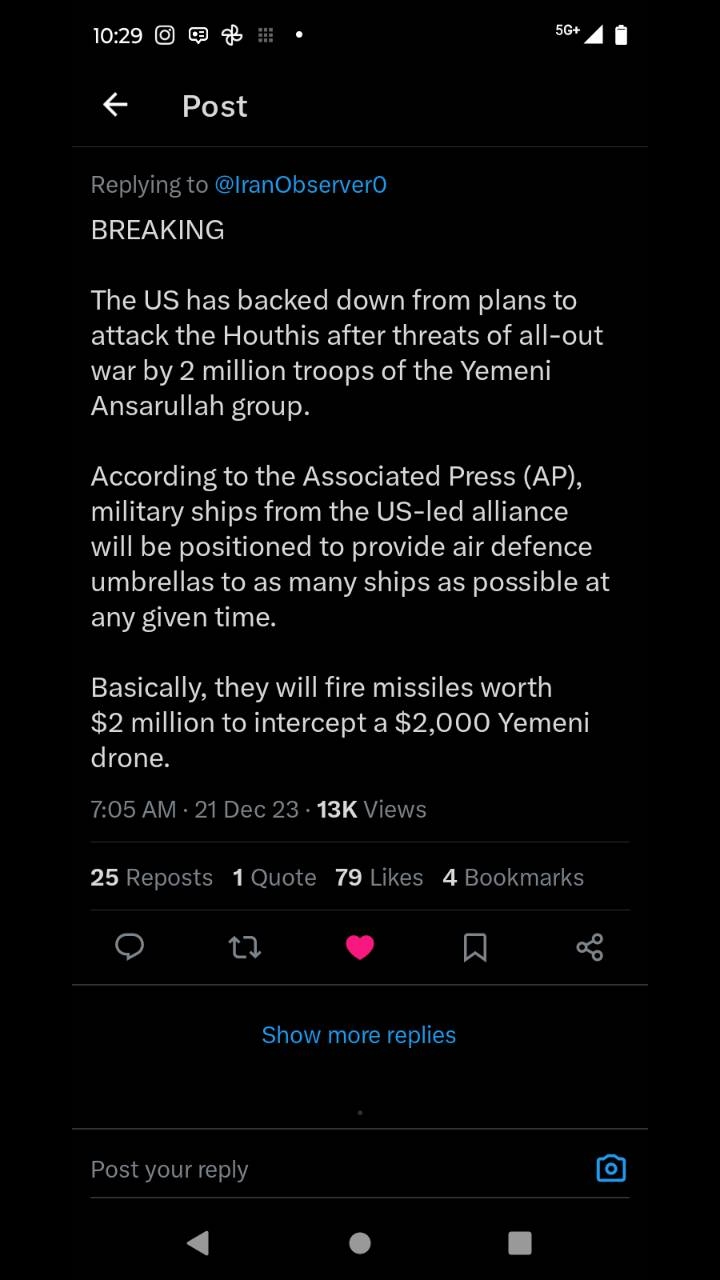View the 79 Likes list
The height and width of the screenshot is (1280, 720).
coord(379,877)
